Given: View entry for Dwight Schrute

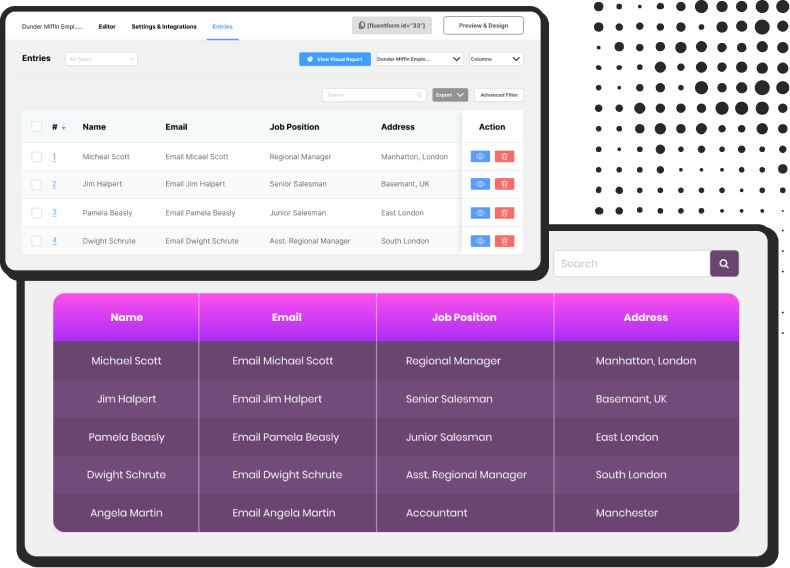Looking at the screenshot, I should pyautogui.click(x=480, y=241).
